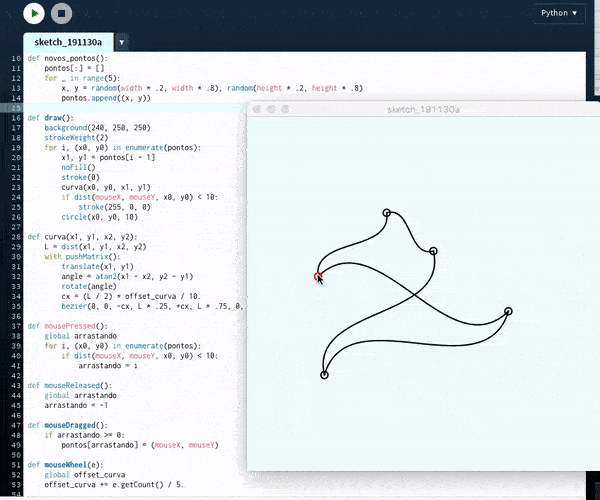Screen dimensions: 600x500
Task: Open the Python mode dropdown
Action: pyautogui.click(x=558, y=13)
